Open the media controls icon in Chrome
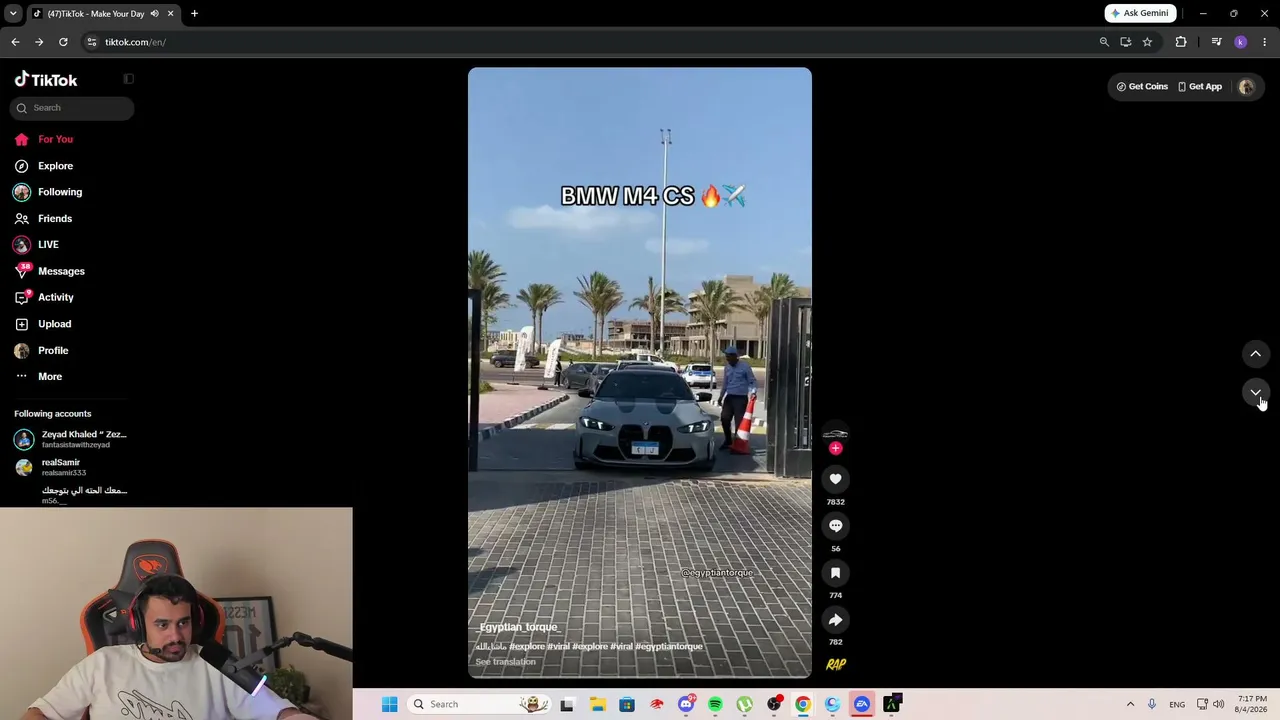 coord(1216,42)
